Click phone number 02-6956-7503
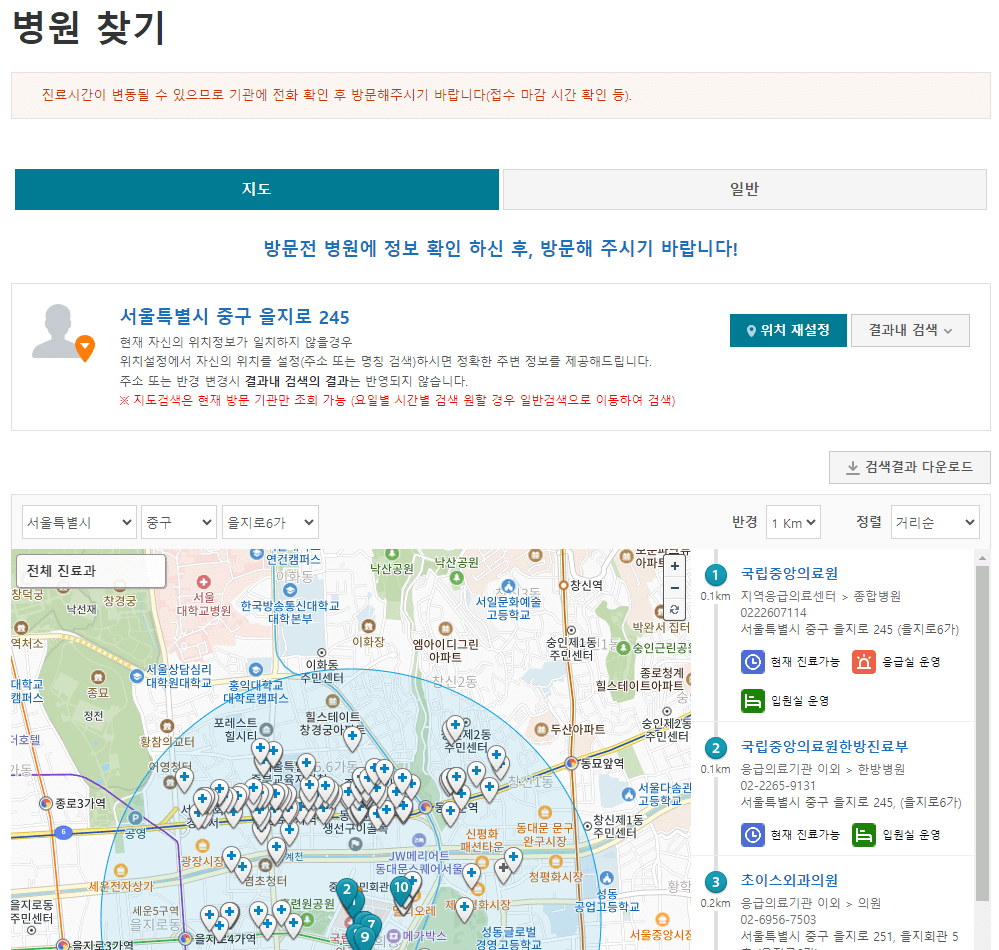 click(x=778, y=920)
